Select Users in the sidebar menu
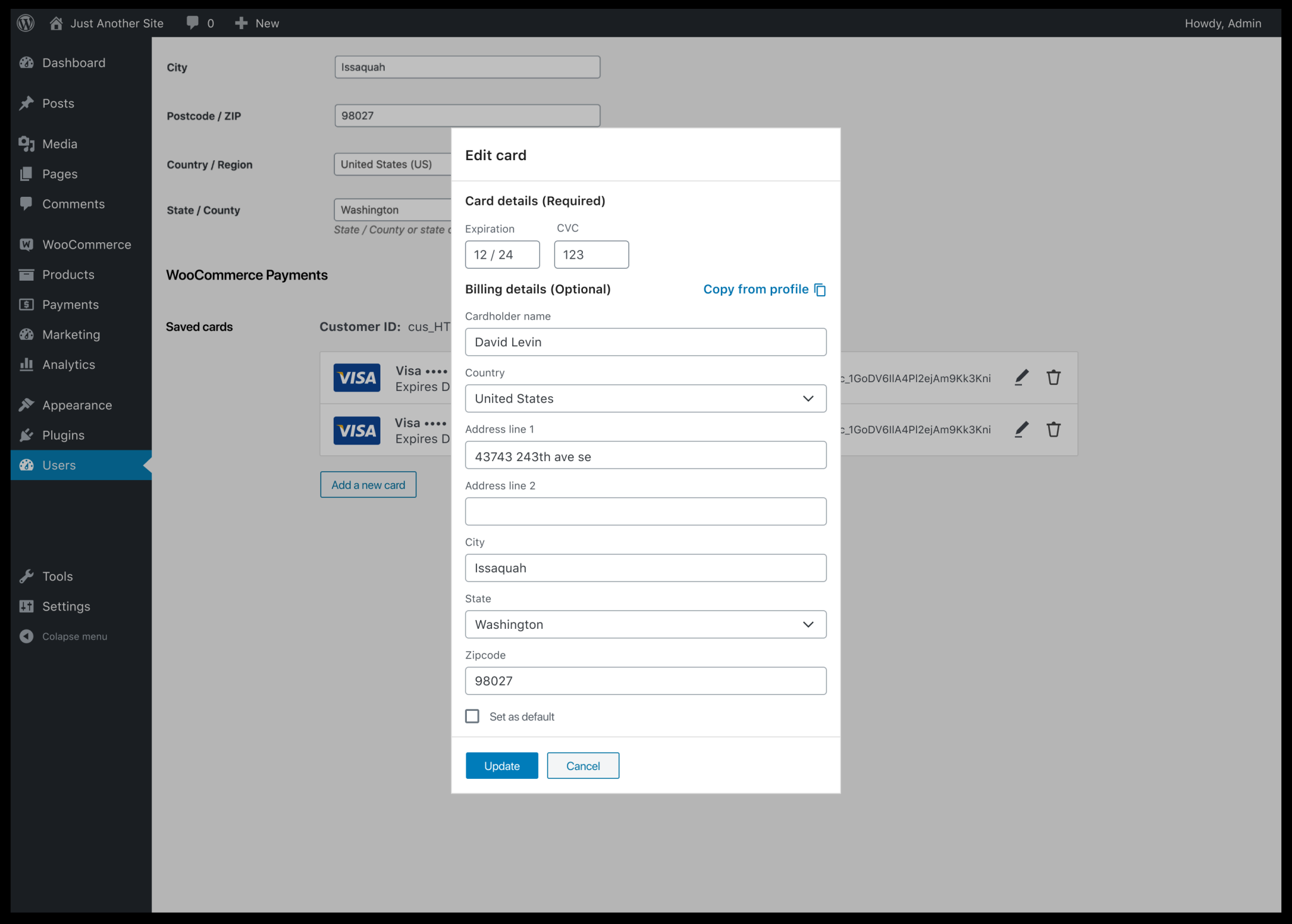The image size is (1292, 924). (58, 465)
